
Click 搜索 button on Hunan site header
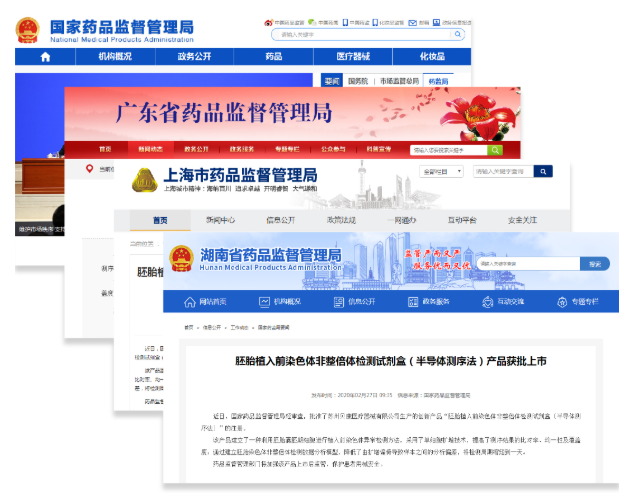pyautogui.click(x=595, y=264)
